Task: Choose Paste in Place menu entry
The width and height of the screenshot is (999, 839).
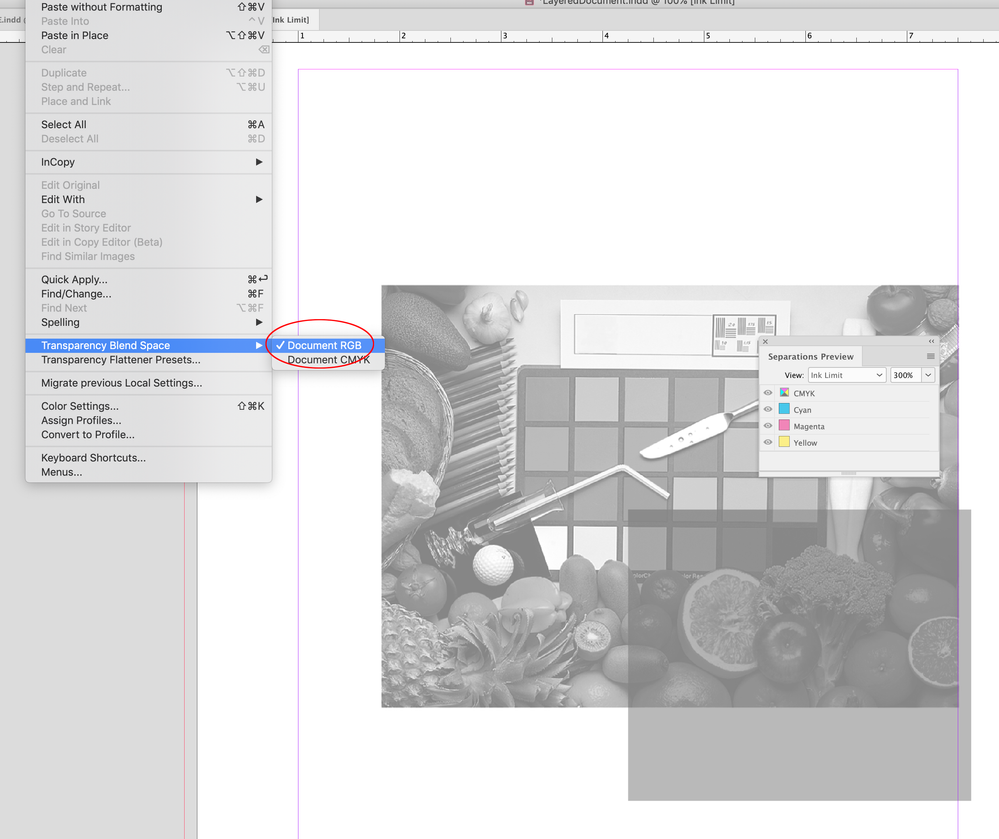Action: click(148, 35)
